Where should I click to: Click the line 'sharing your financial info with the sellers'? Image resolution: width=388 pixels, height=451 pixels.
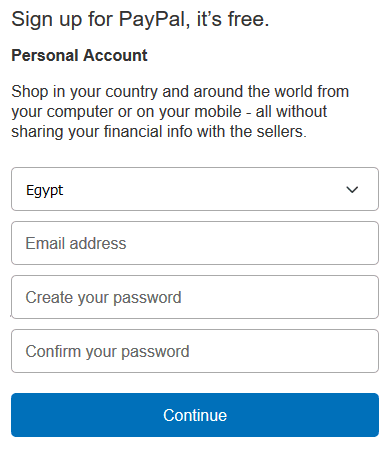click(x=159, y=132)
